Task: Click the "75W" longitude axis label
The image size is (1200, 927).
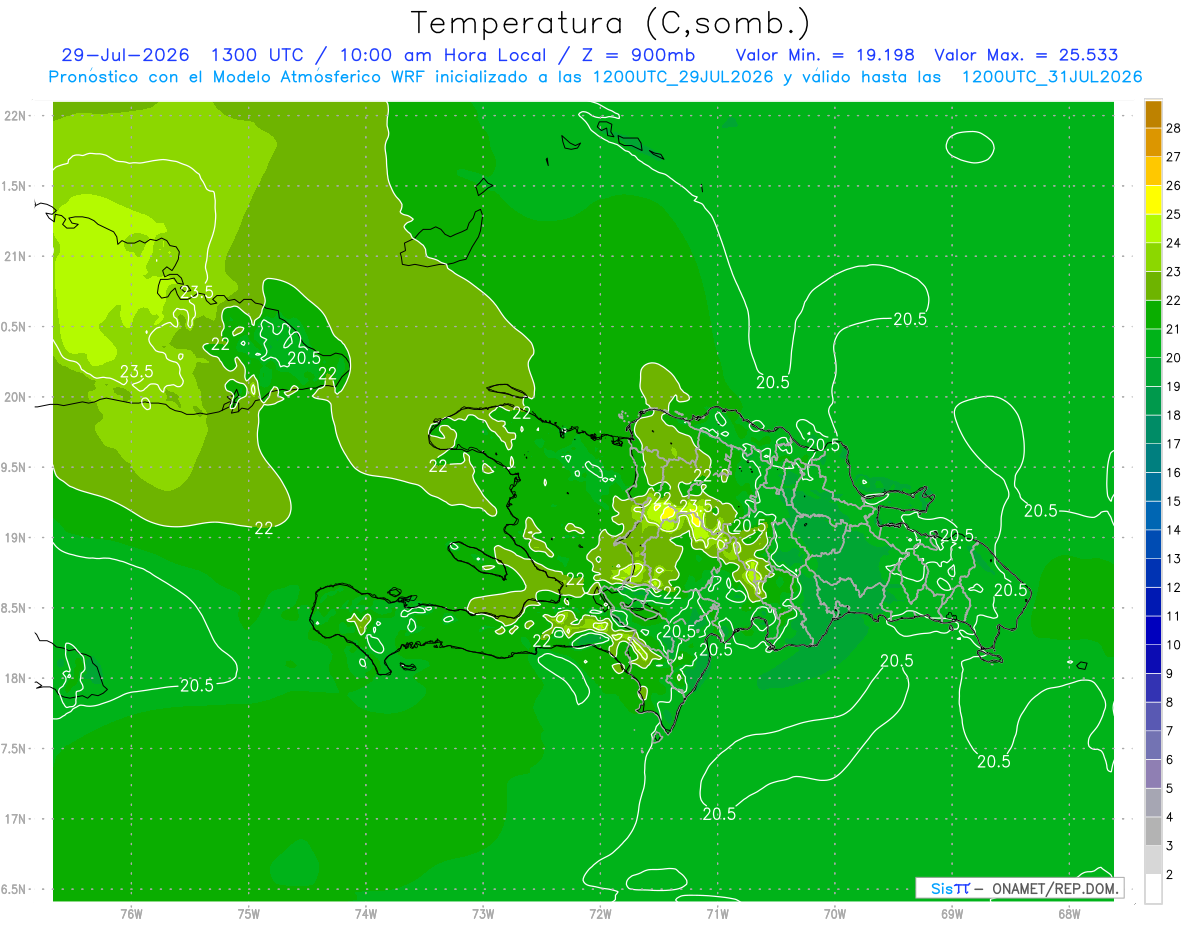Action: click(x=248, y=913)
